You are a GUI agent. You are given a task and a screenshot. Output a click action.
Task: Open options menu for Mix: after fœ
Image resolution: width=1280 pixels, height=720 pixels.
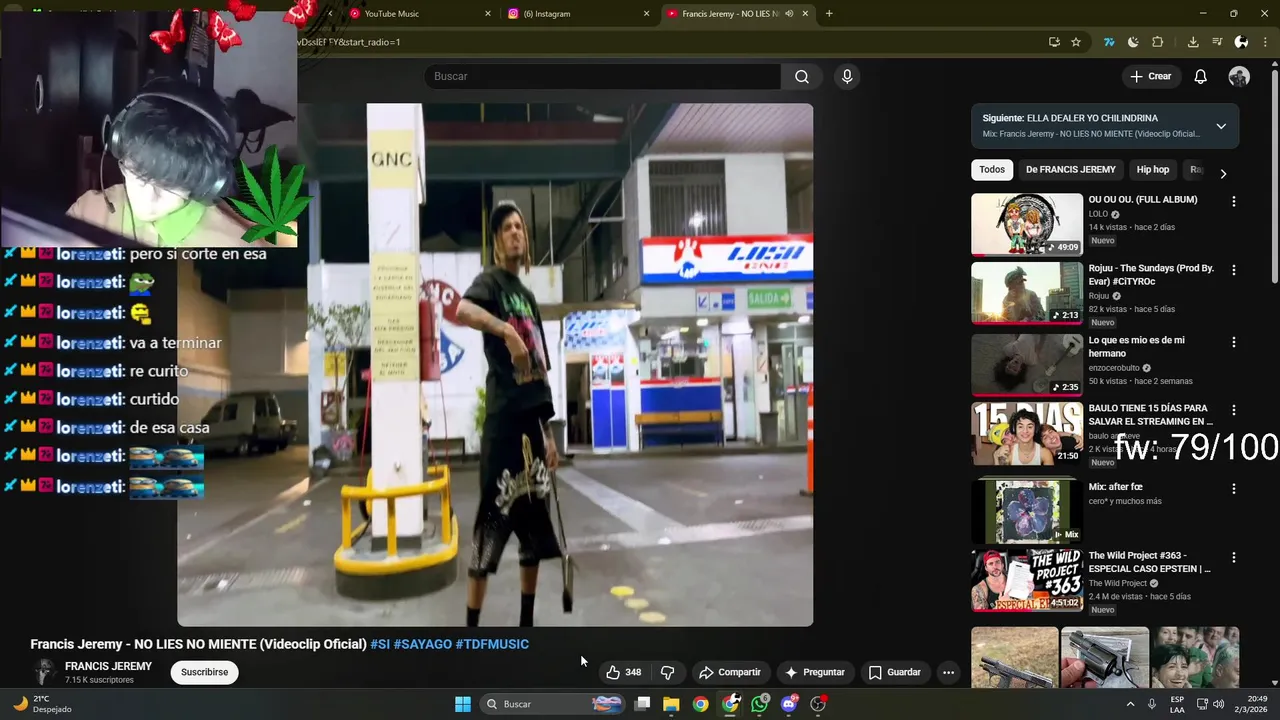coord(1233,488)
